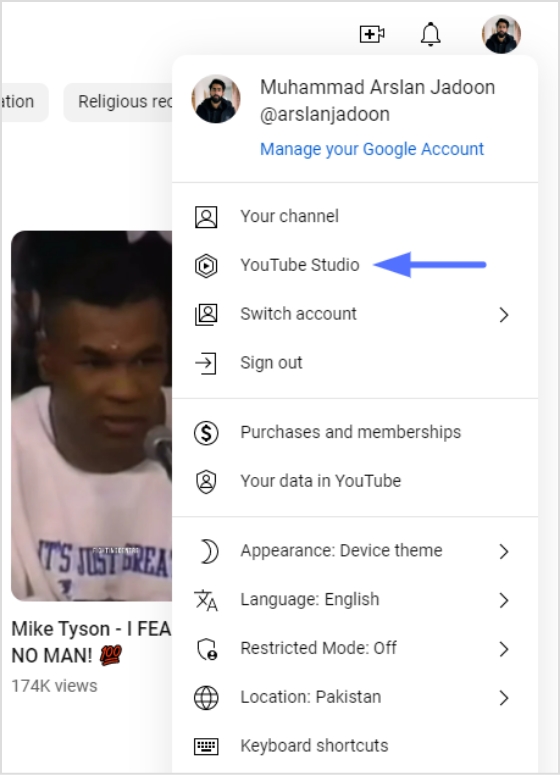This screenshot has height=775, width=560.
Task: Select Your channel menu entry
Action: pyautogui.click(x=355, y=216)
